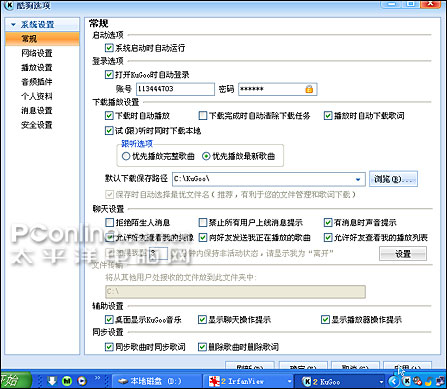Select 常规 in the settings sidebar

(42, 39)
